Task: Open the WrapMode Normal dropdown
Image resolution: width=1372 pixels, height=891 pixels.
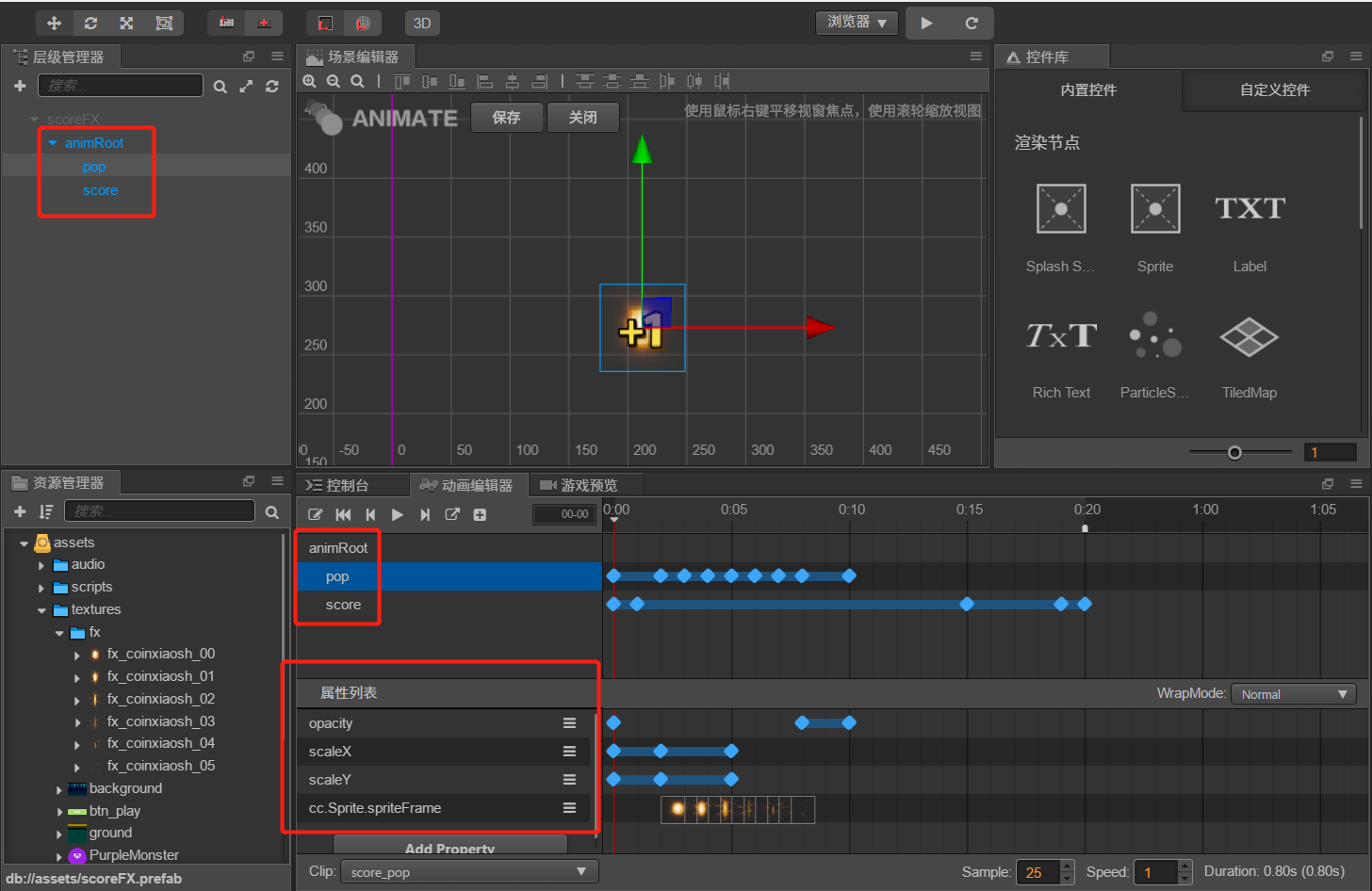Action: [x=1293, y=694]
